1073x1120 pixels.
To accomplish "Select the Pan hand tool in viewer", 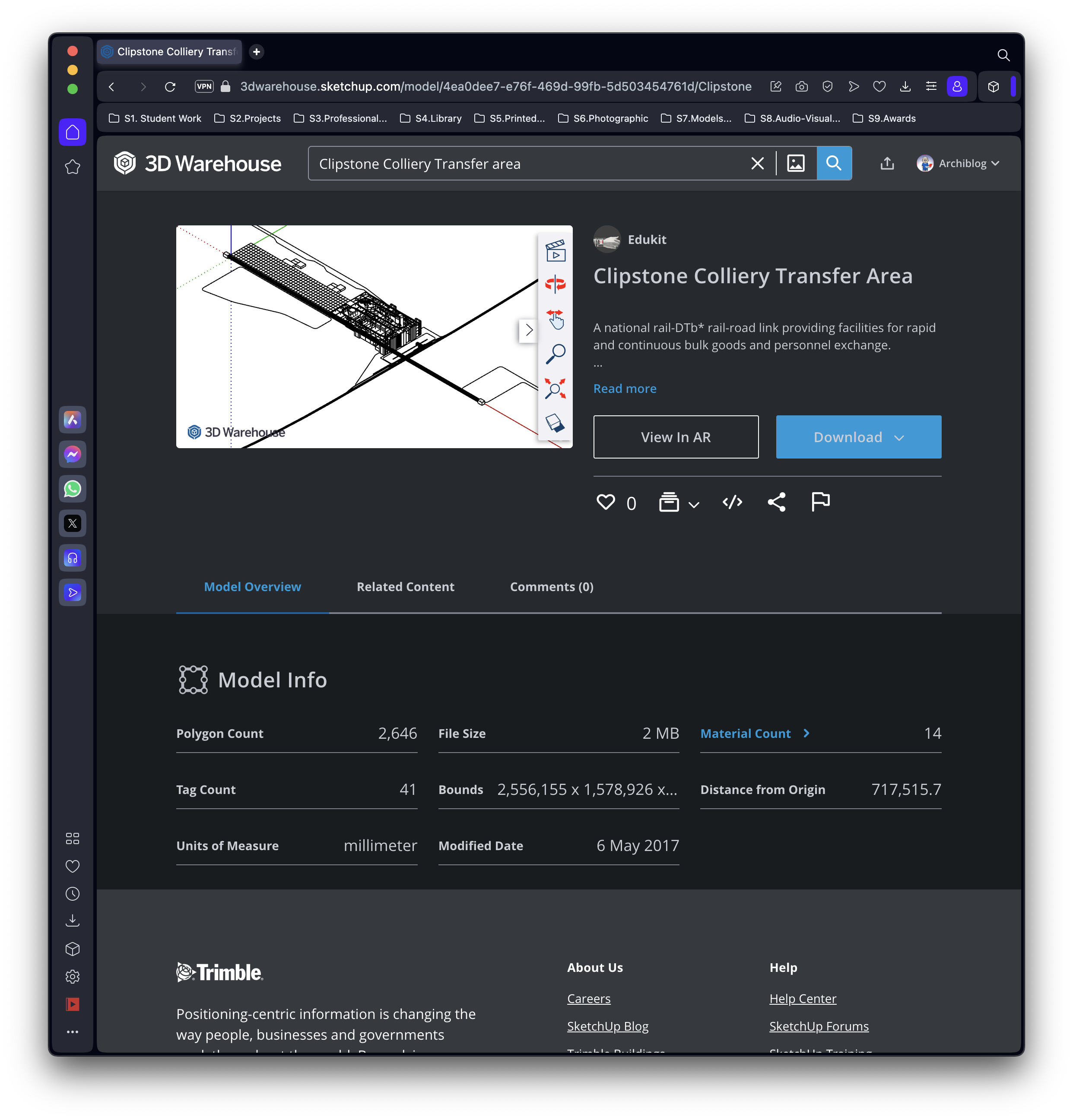I will coord(555,319).
